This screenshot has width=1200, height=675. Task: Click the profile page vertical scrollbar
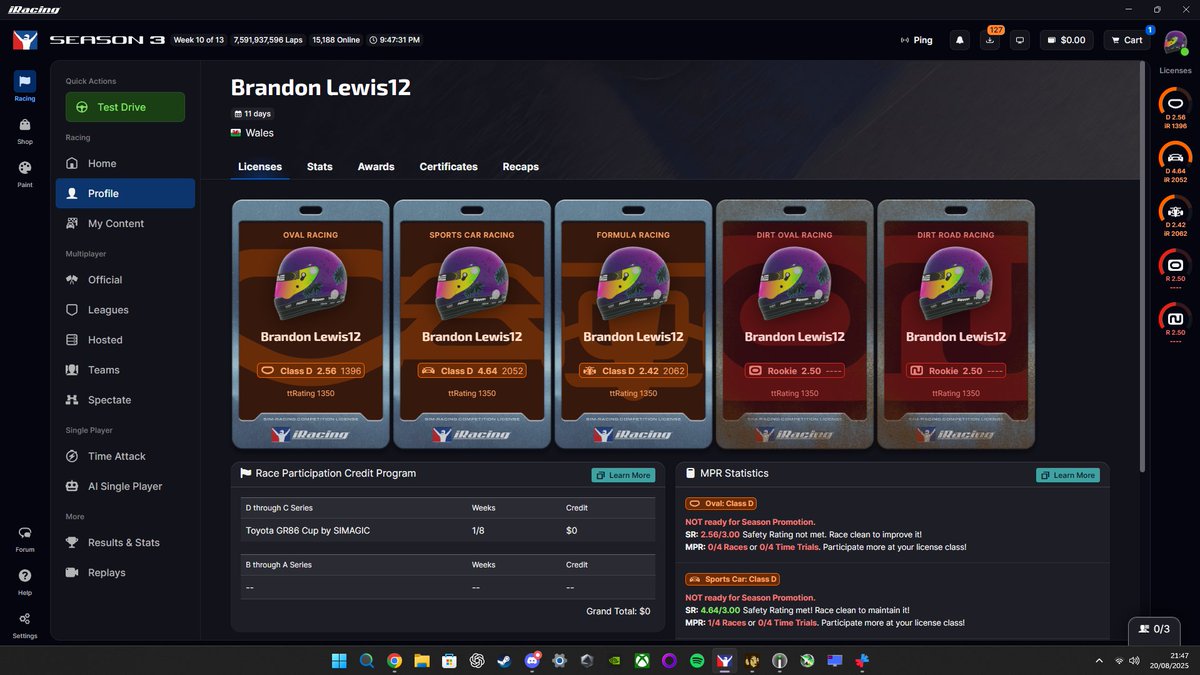coord(1142,266)
